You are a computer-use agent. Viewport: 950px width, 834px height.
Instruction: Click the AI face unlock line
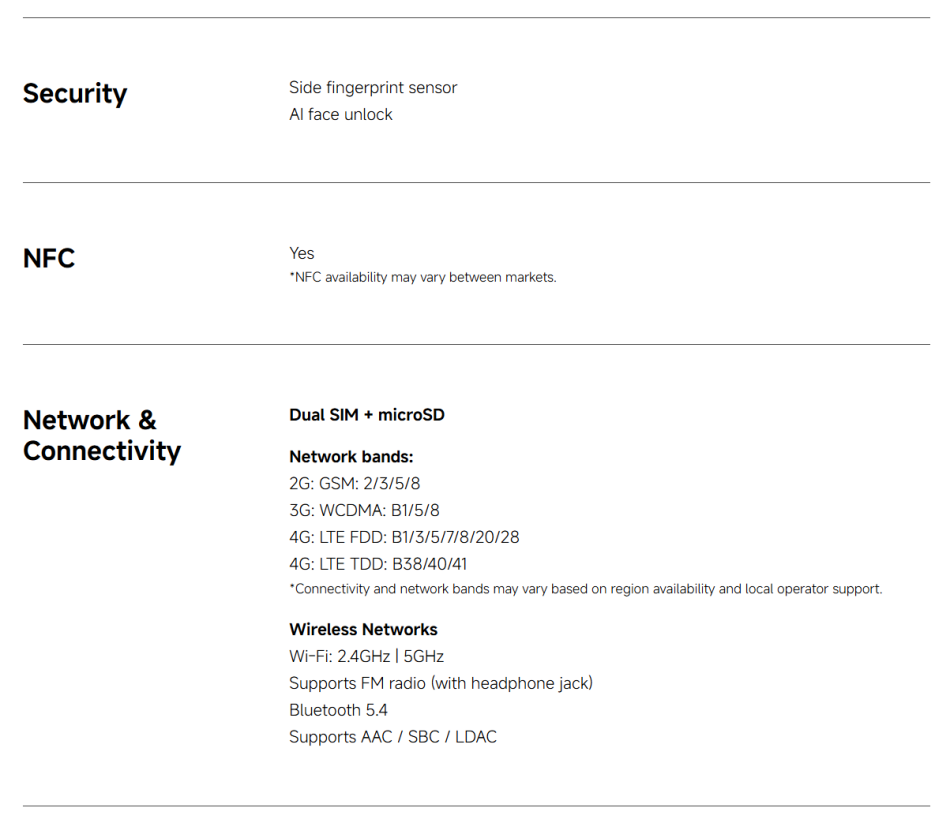pyautogui.click(x=340, y=115)
